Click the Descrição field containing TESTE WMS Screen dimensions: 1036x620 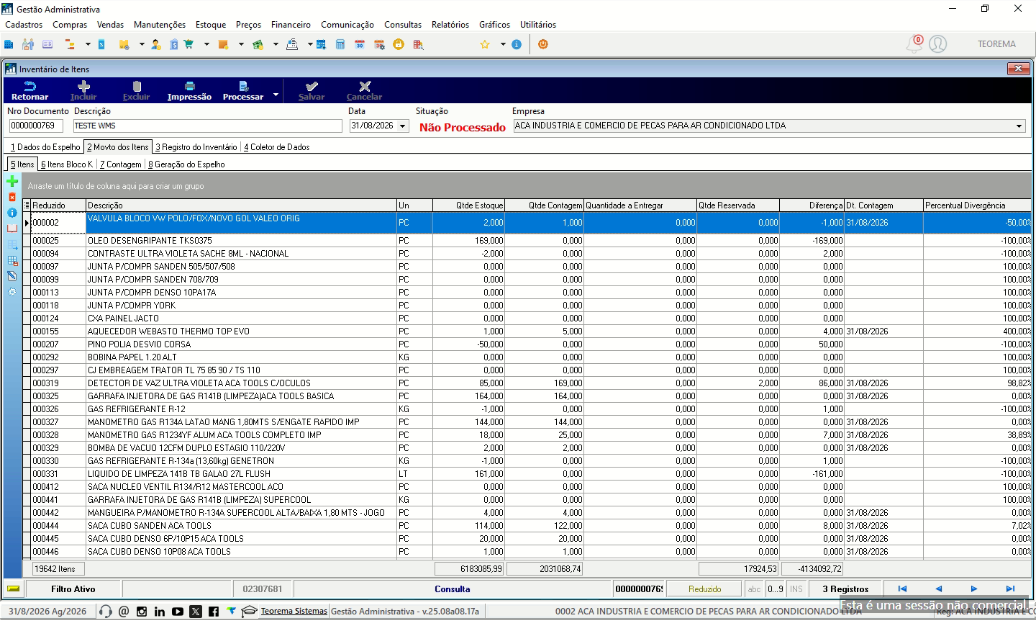[207, 126]
